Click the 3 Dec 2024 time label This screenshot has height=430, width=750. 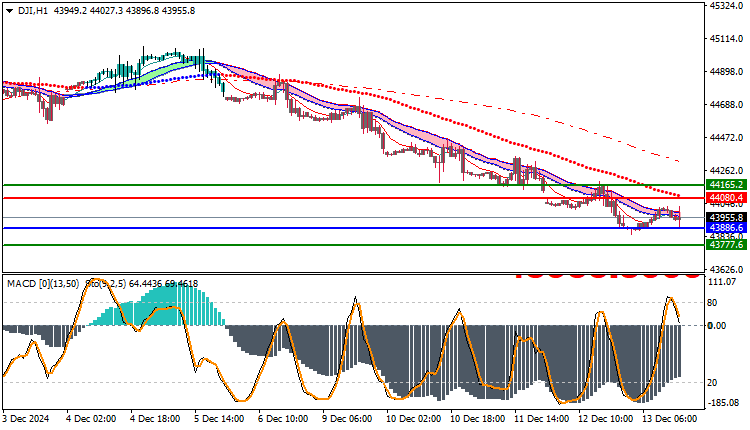point(26,419)
